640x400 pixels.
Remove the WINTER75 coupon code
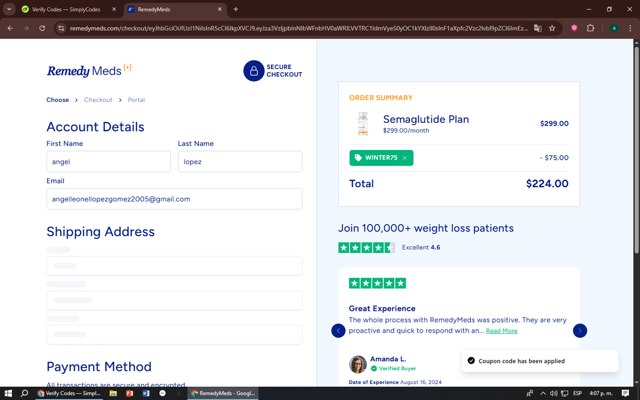[x=404, y=158]
